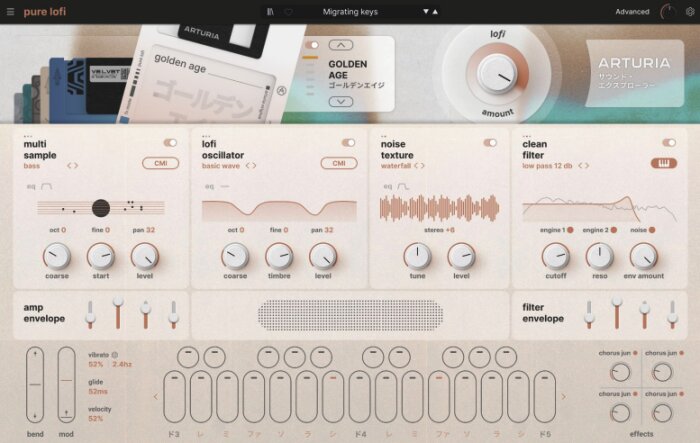Turn the large lofi amount knob
700x443 pixels.
(496, 74)
